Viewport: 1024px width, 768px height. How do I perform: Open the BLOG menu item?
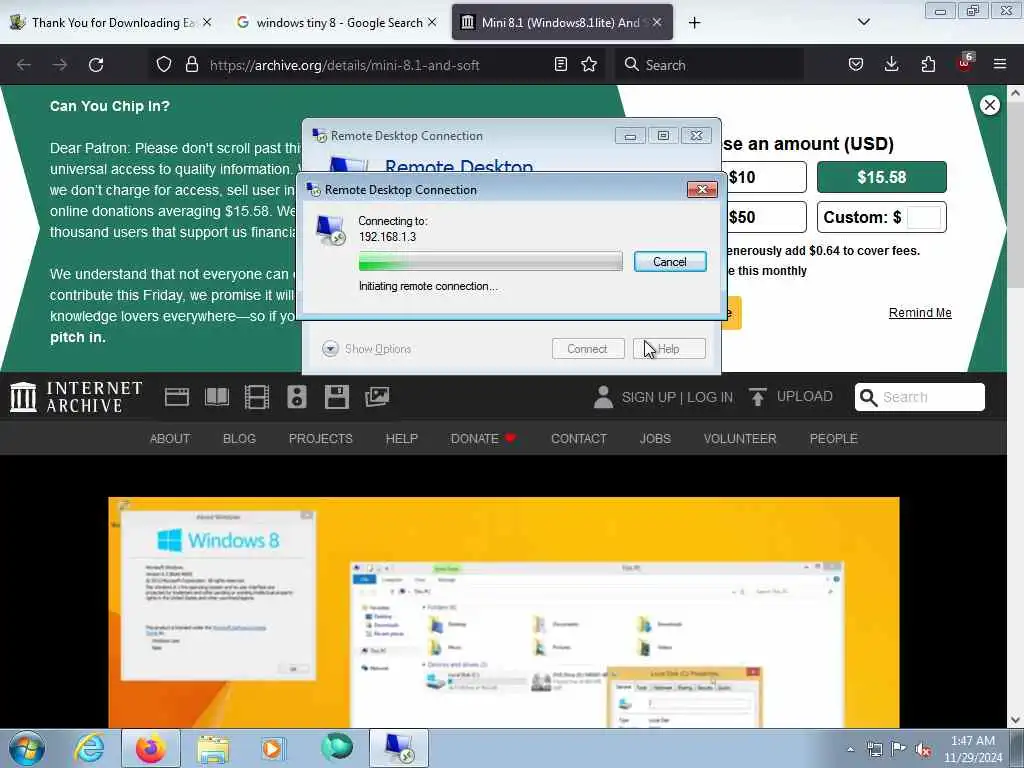(x=239, y=439)
